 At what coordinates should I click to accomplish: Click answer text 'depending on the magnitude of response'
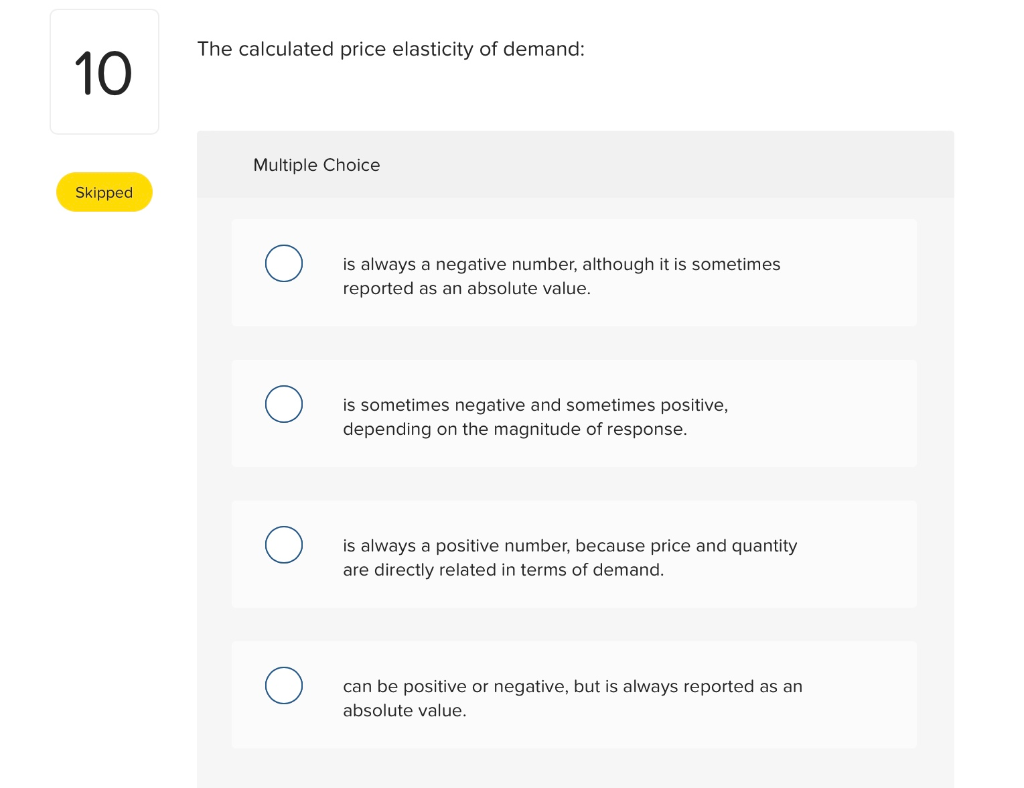[x=515, y=430]
